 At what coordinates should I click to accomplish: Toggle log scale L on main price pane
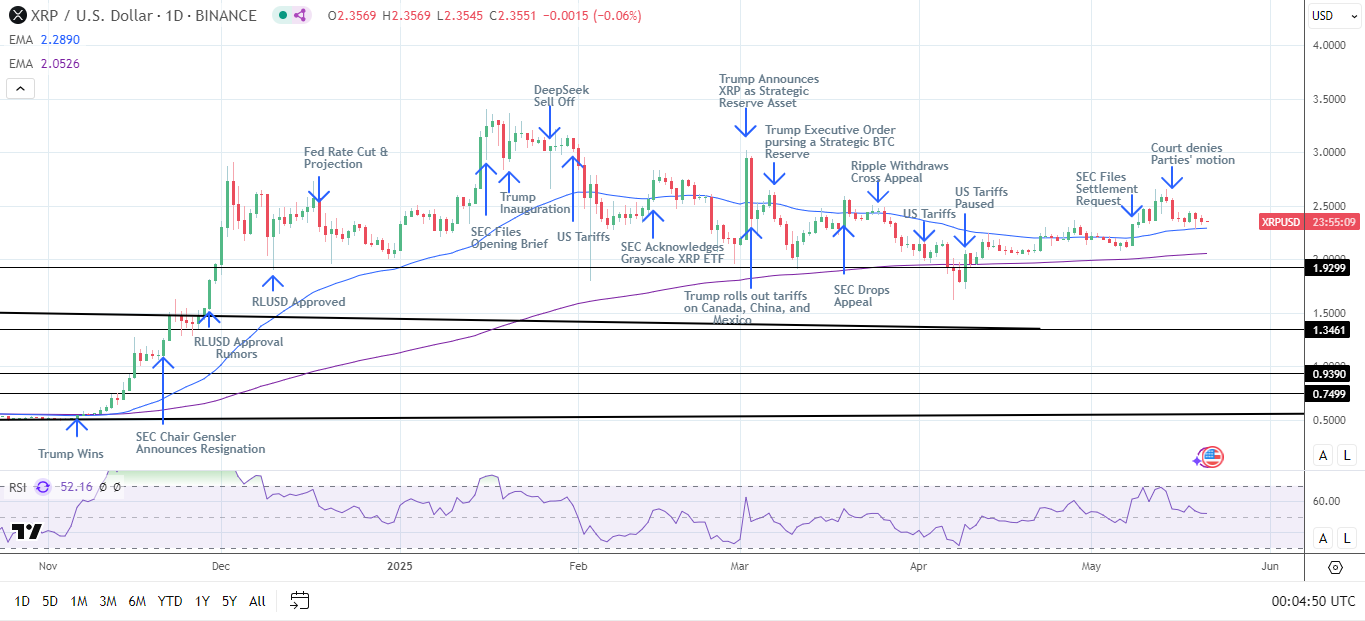[1347, 455]
